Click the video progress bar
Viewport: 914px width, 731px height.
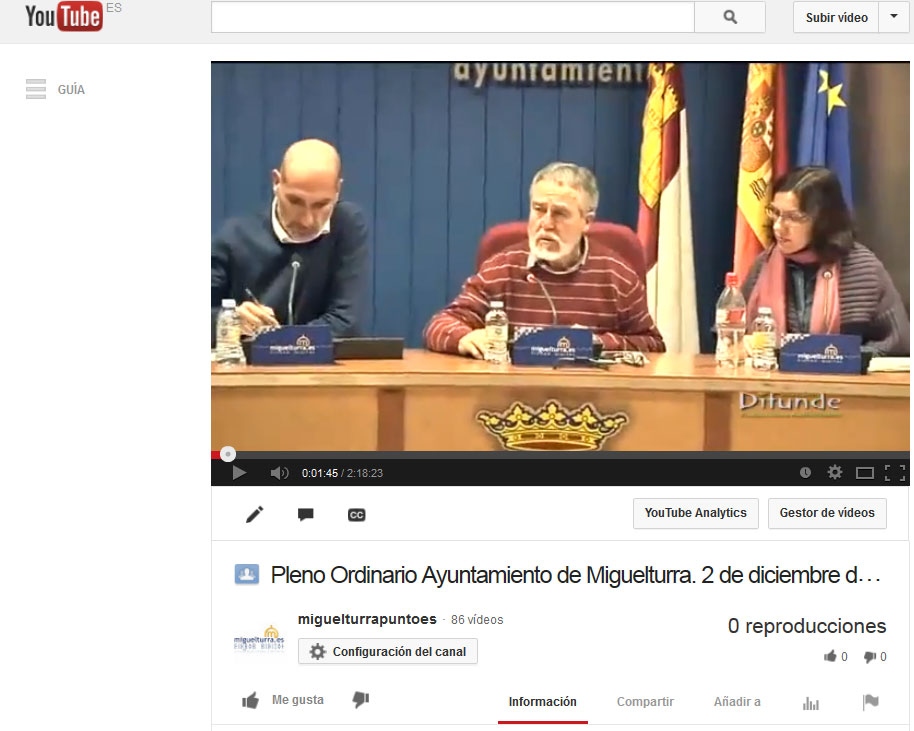560,454
